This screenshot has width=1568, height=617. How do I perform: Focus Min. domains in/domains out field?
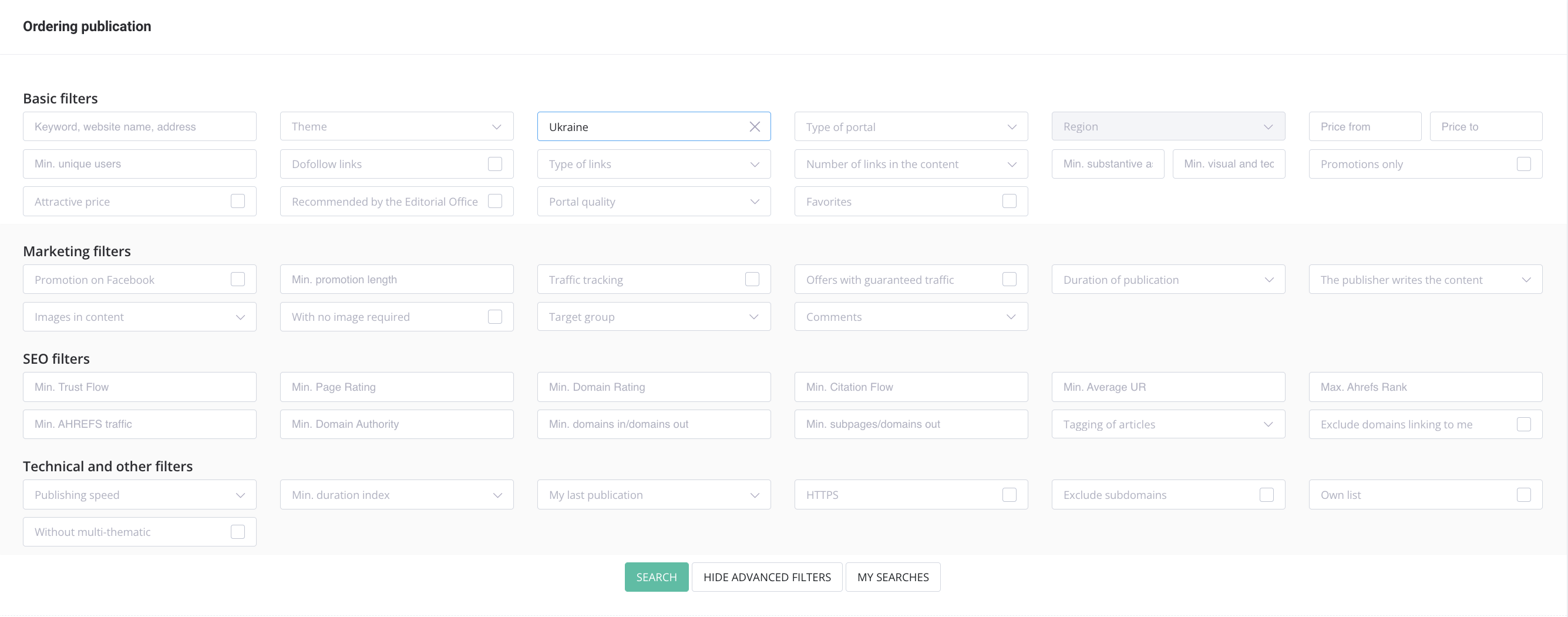[x=654, y=424]
